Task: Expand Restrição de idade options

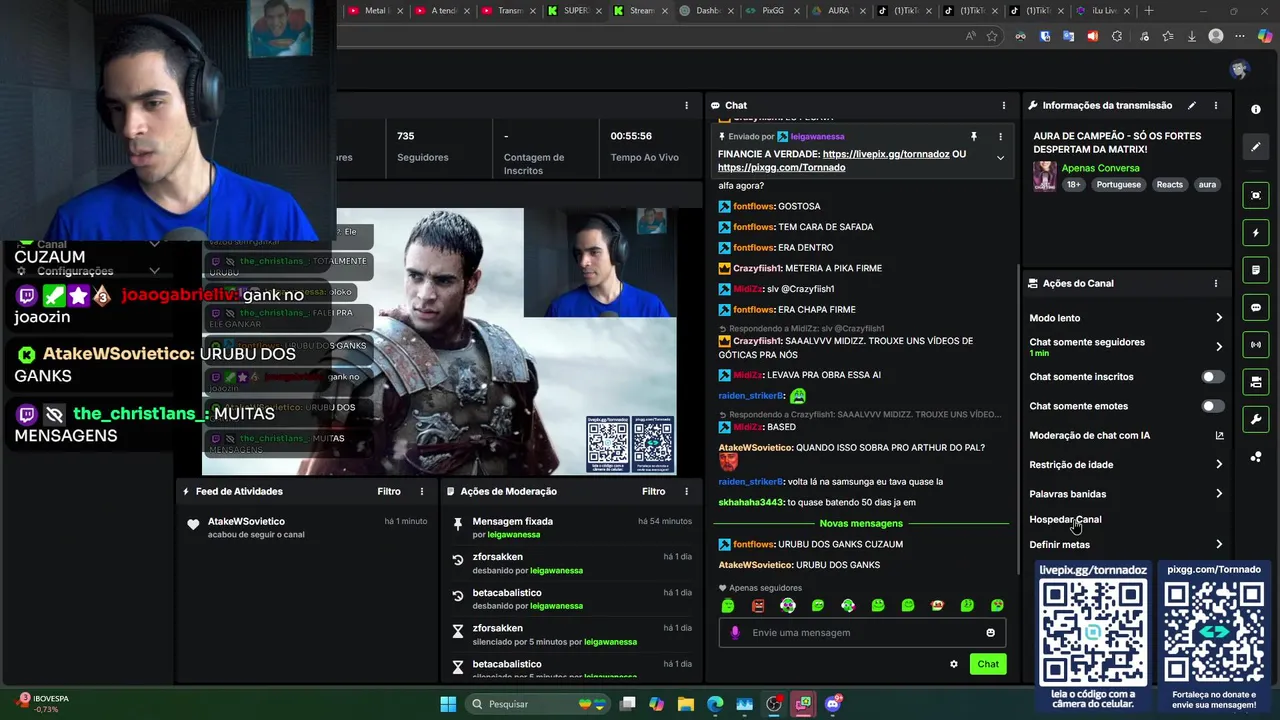Action: 1219,464
